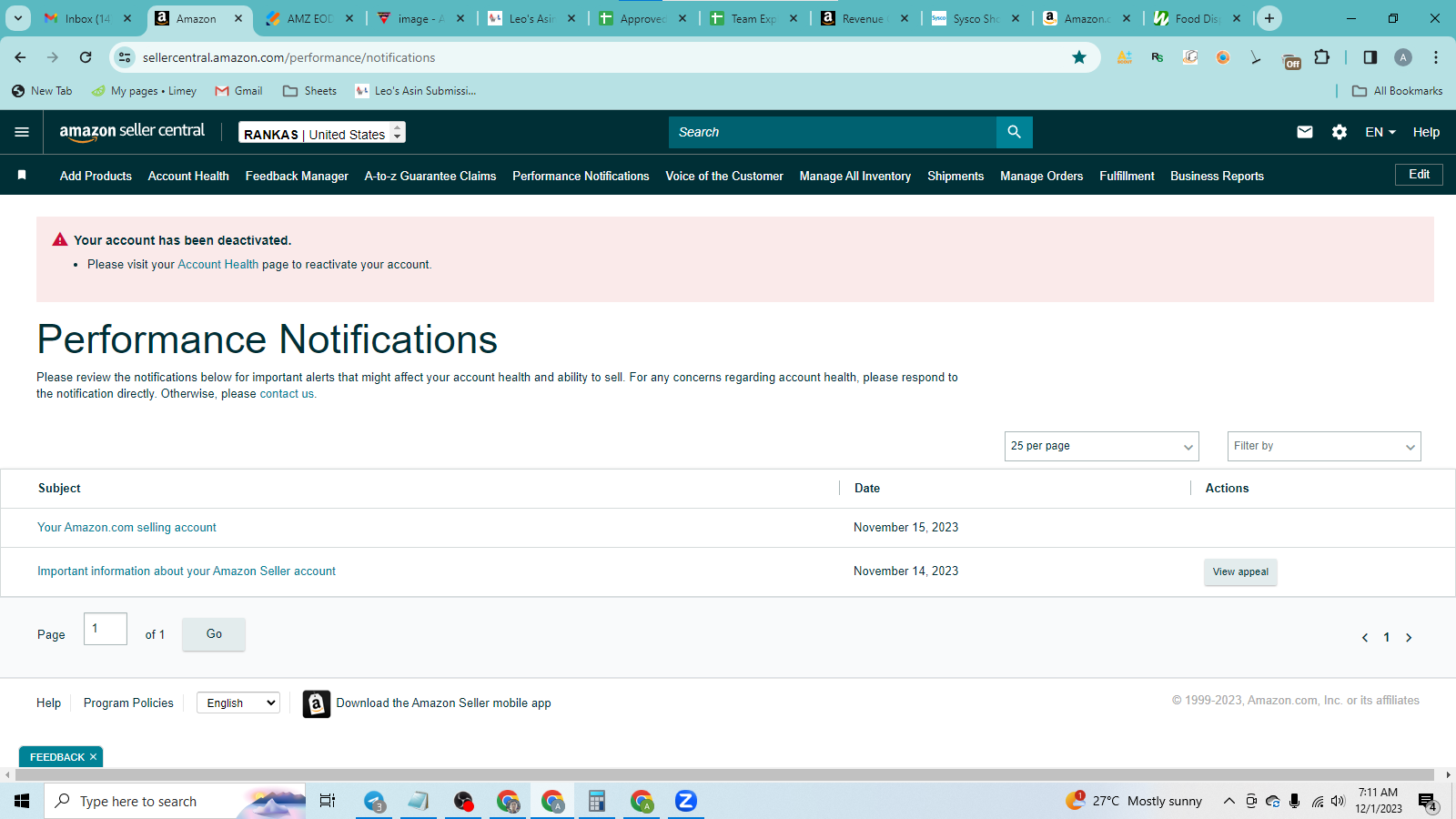Viewport: 1456px width, 819px height.
Task: Open the All Bookmarks folder
Action: [x=1398, y=91]
